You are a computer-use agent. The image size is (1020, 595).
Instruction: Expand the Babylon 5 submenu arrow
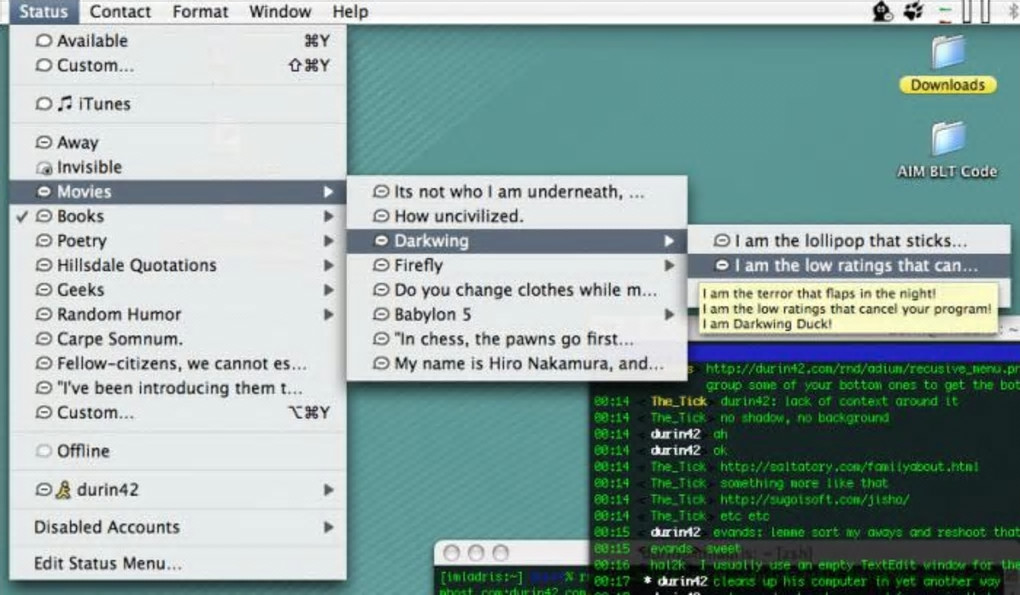tap(669, 315)
